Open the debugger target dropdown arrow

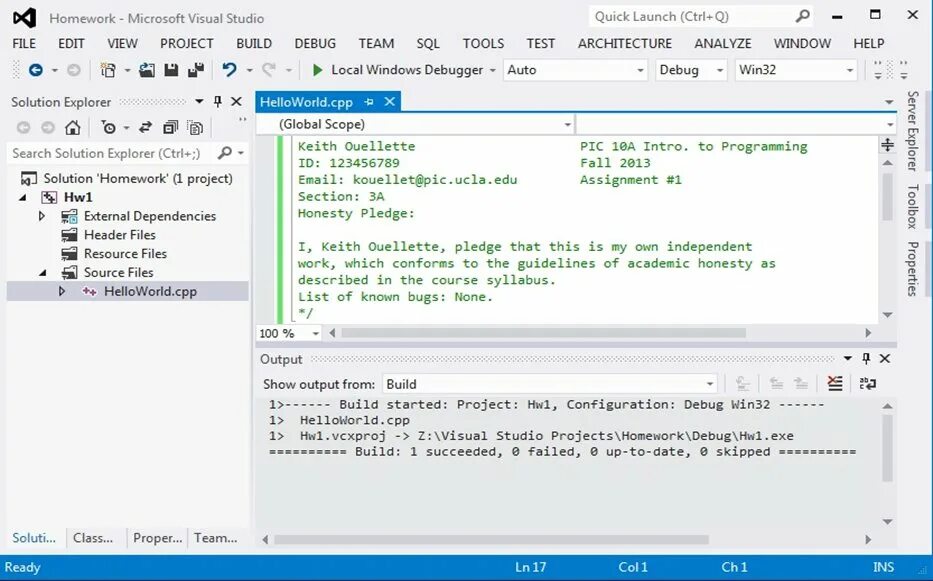[493, 70]
